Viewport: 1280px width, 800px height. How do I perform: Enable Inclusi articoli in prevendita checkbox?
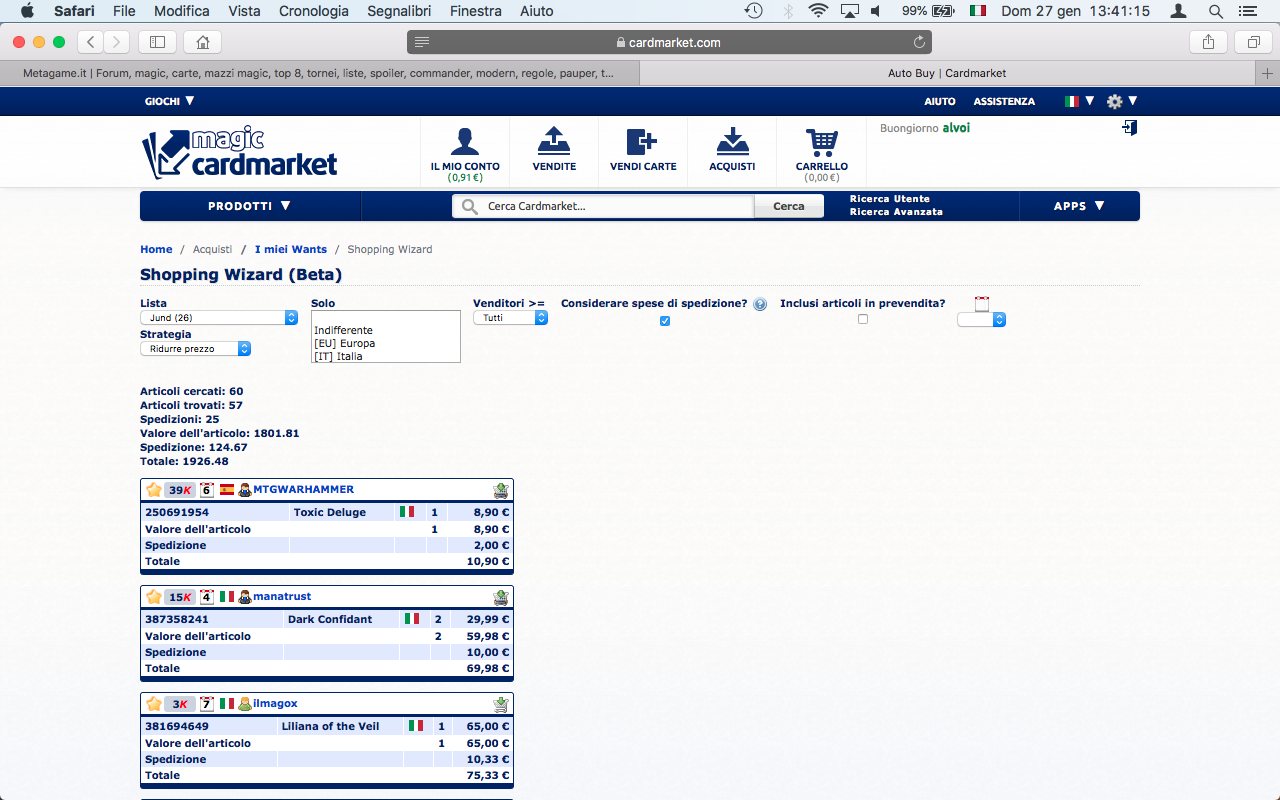pos(863,319)
